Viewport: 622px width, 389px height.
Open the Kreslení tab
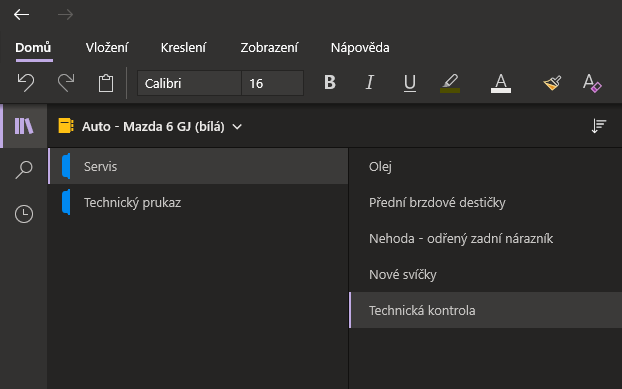(183, 48)
